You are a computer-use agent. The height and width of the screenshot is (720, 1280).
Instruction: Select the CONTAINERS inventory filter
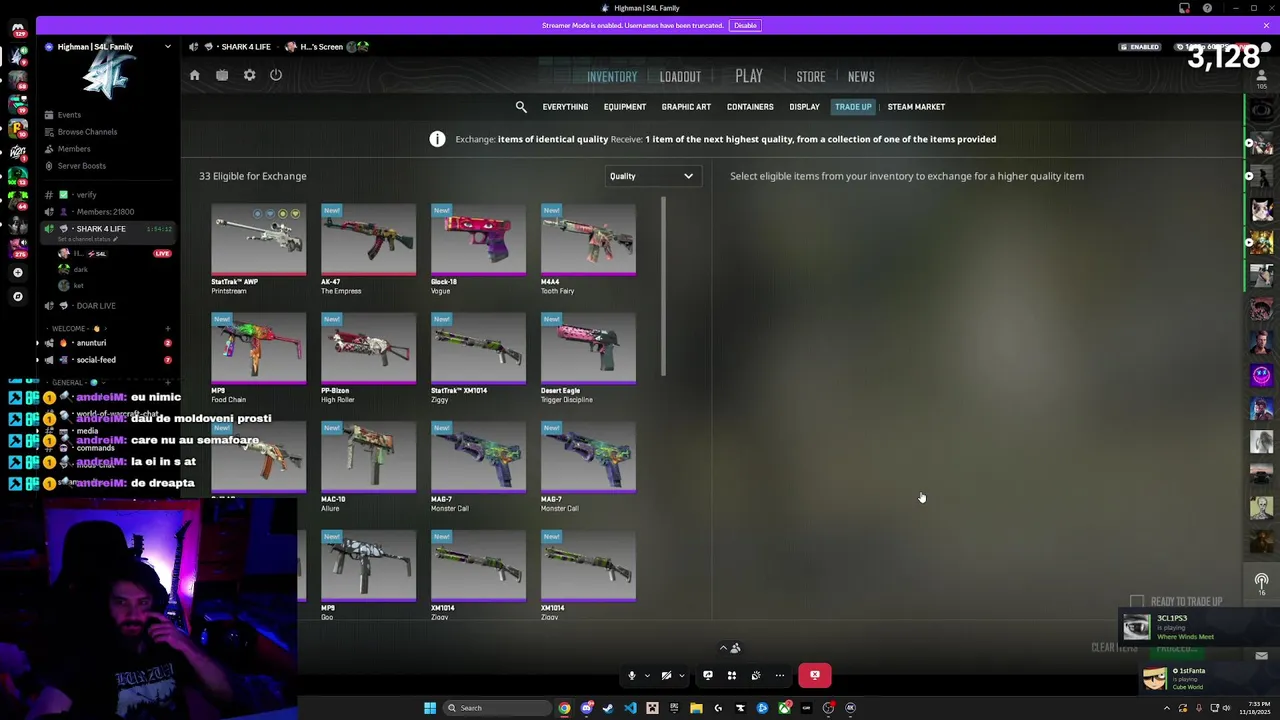pyautogui.click(x=750, y=107)
